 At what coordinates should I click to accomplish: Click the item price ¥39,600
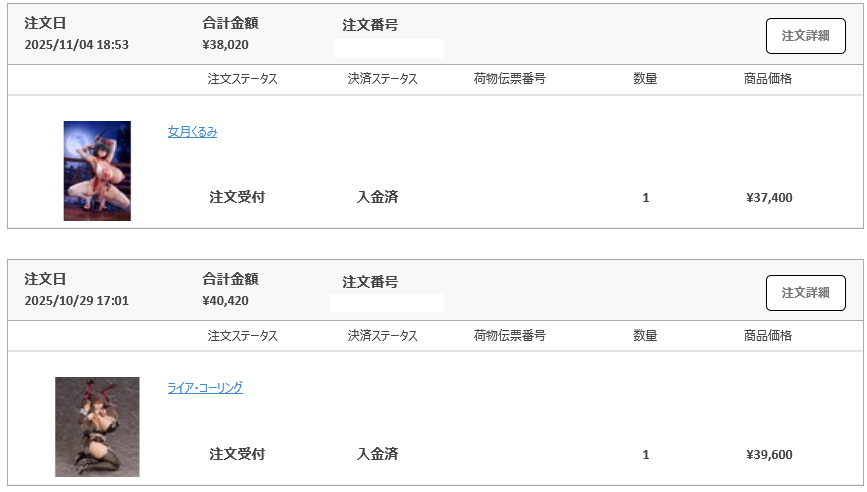tap(769, 455)
